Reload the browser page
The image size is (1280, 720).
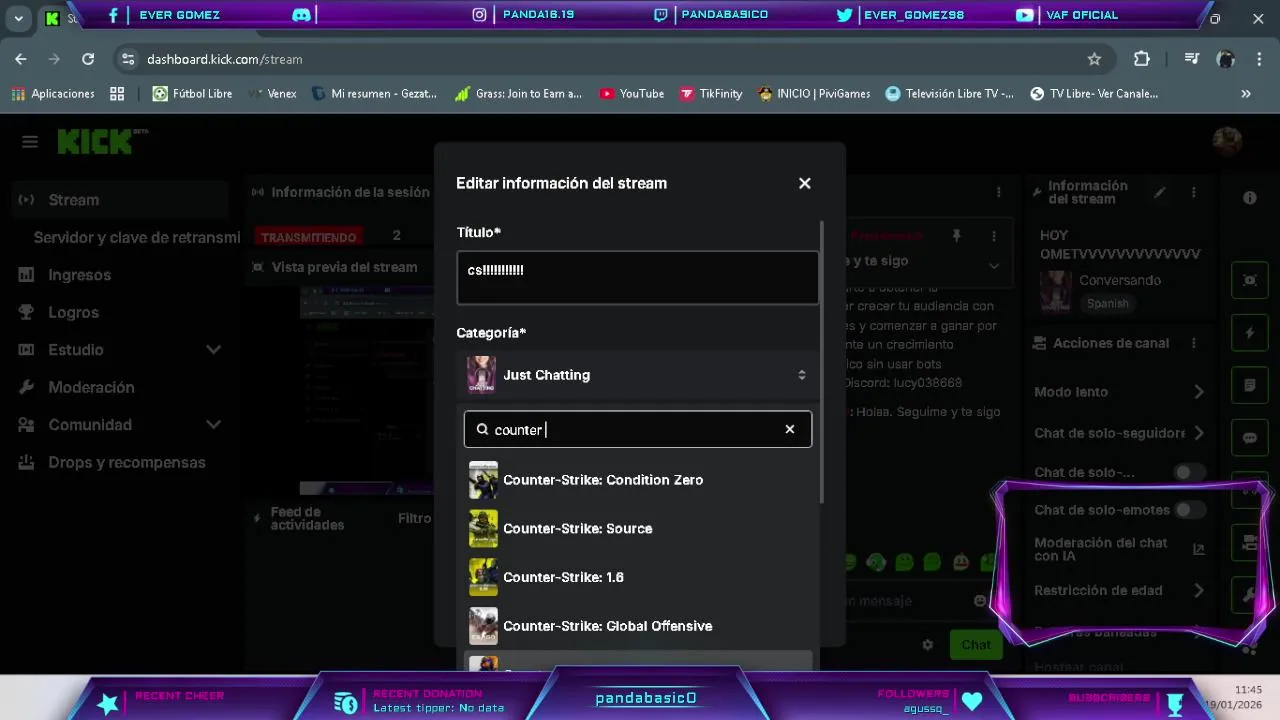88,59
